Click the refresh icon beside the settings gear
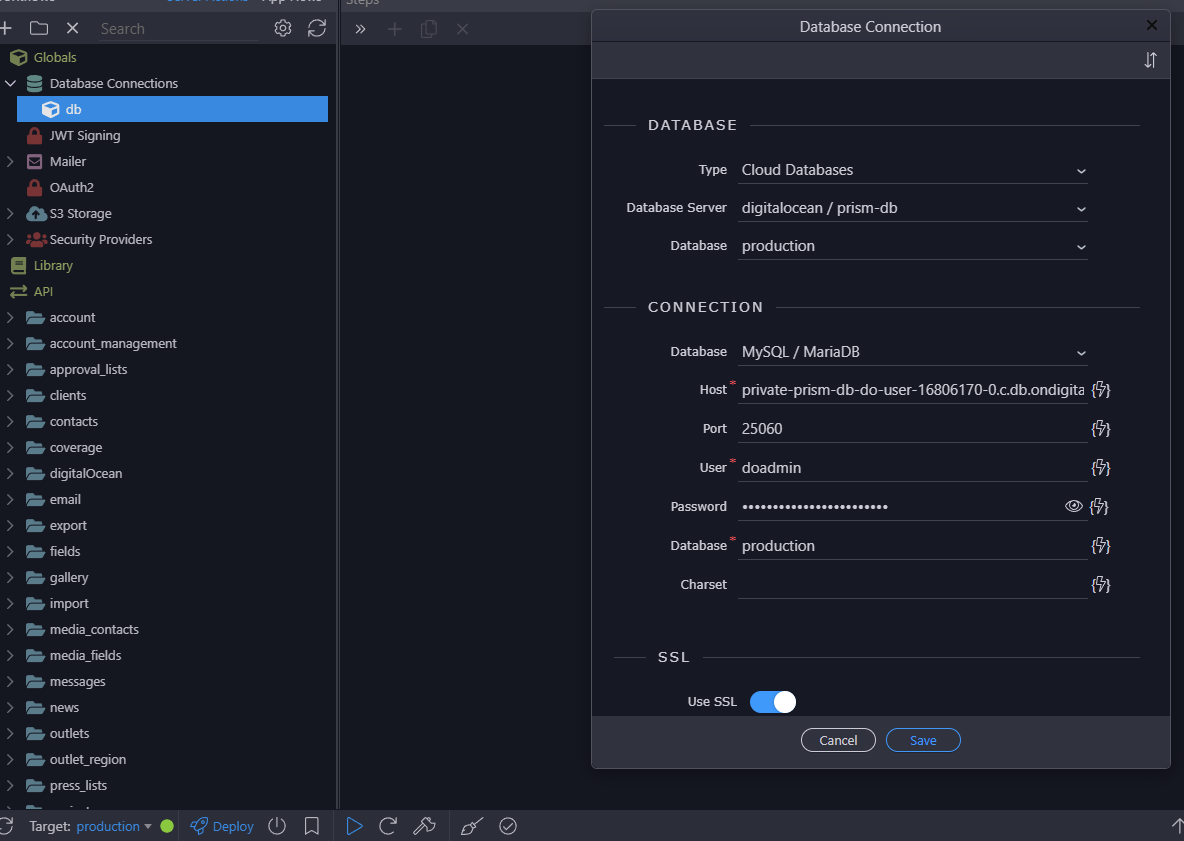 click(317, 29)
